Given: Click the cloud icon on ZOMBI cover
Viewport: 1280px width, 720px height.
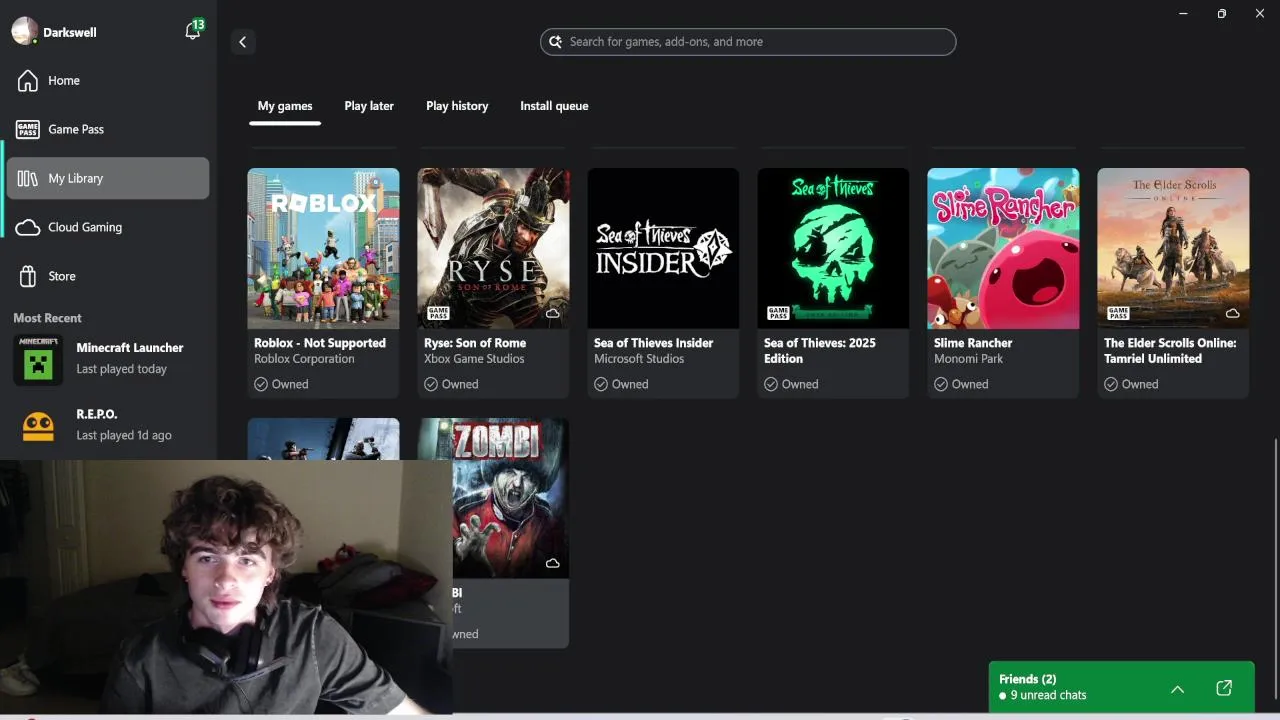Looking at the screenshot, I should click(552, 563).
